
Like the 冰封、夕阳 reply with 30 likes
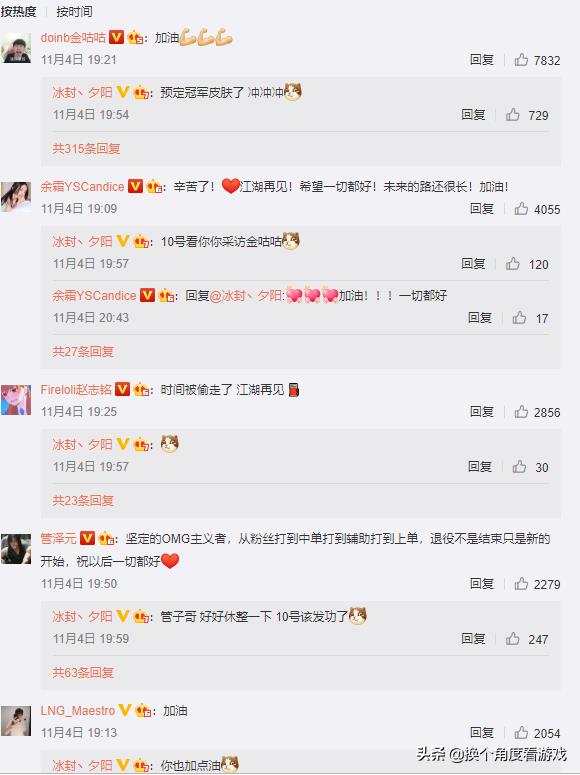519,467
